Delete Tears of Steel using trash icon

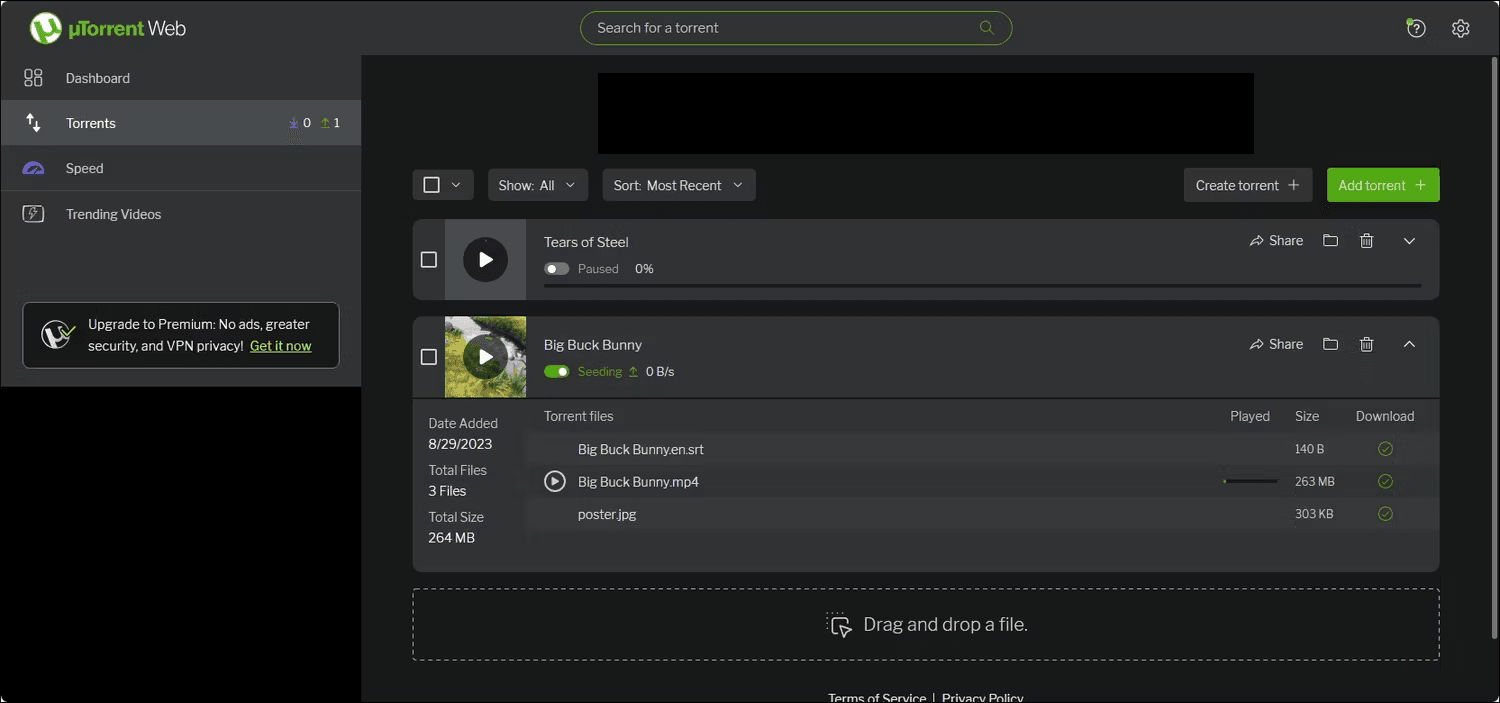tap(1367, 241)
